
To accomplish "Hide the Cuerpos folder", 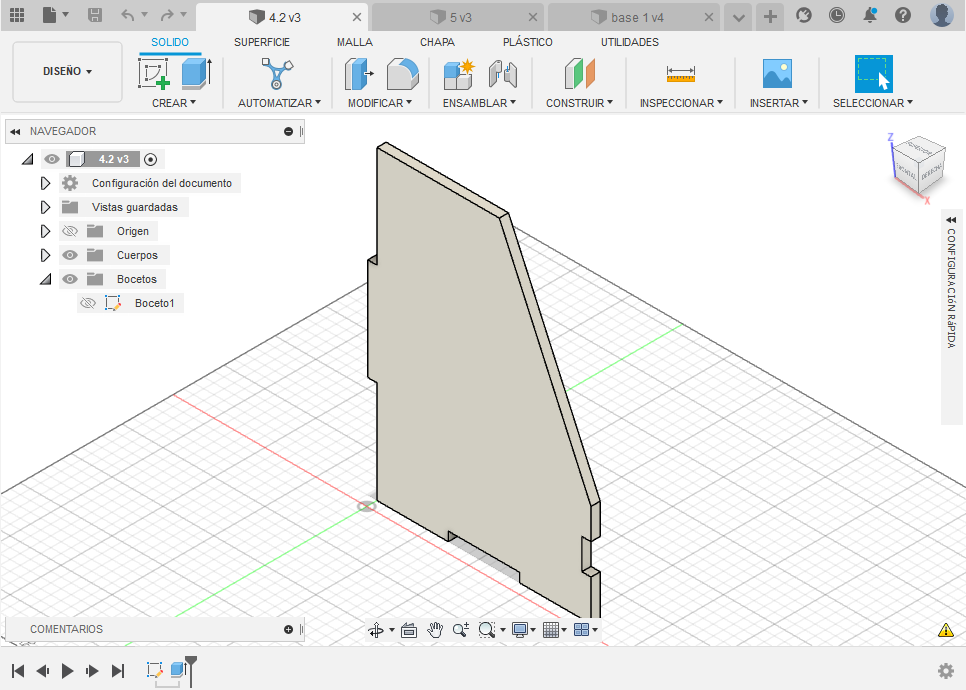I will (70, 255).
